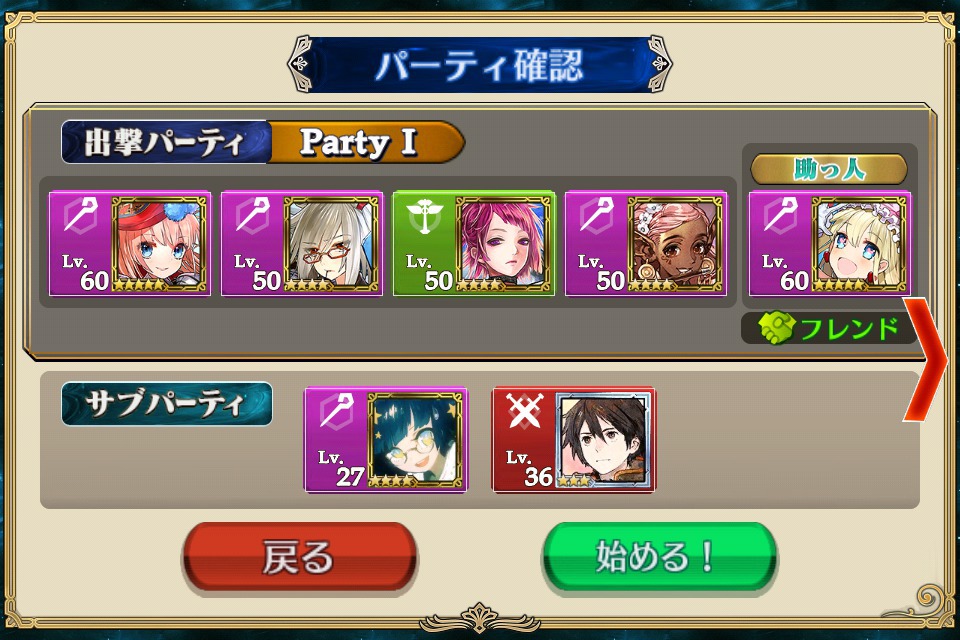
Task: Click the 出撃パーティ label tab
Action: coord(164,142)
